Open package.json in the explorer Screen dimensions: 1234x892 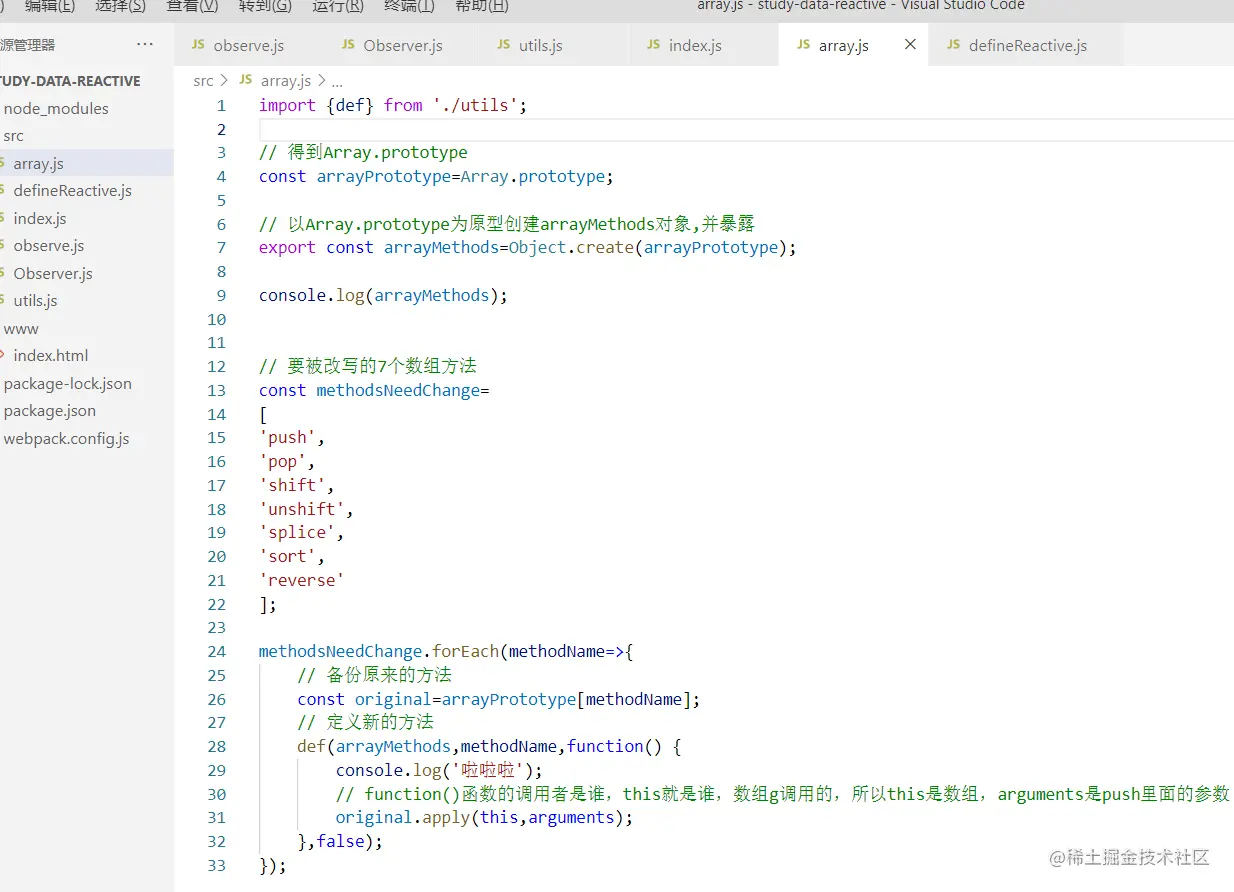tap(50, 411)
